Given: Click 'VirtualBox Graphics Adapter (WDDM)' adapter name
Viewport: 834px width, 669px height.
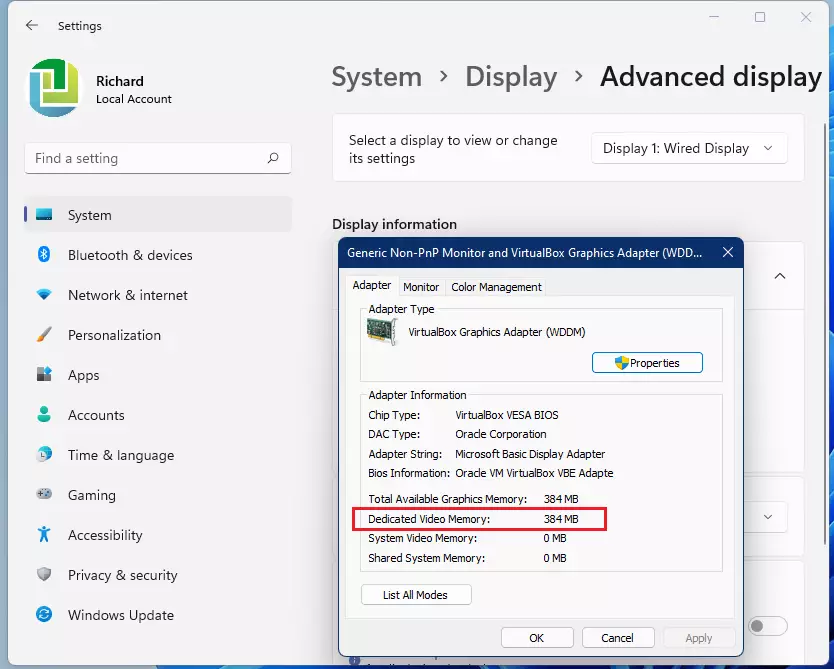Looking at the screenshot, I should 497,332.
